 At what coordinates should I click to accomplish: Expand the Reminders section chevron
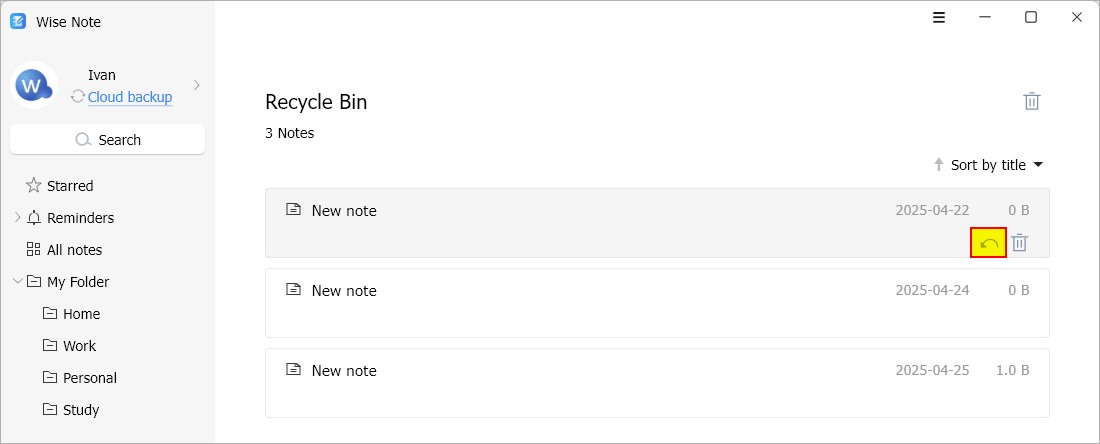(x=18, y=217)
